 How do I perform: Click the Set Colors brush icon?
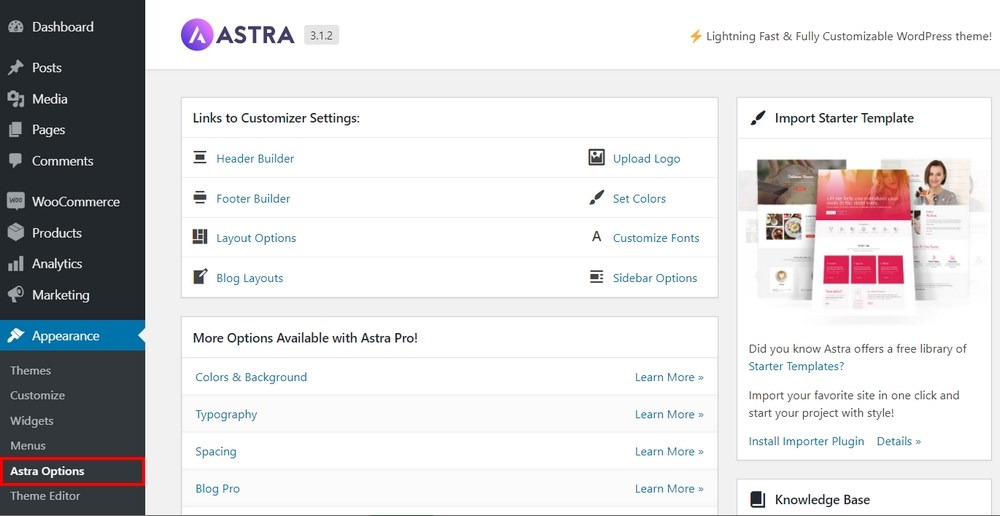(597, 198)
